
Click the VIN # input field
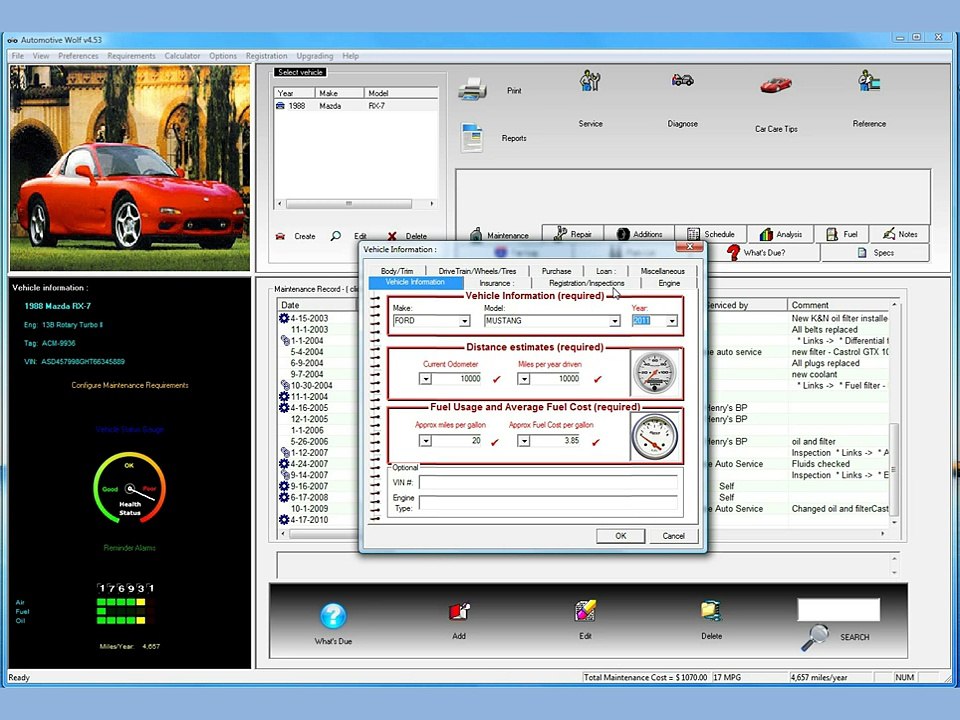pos(548,482)
